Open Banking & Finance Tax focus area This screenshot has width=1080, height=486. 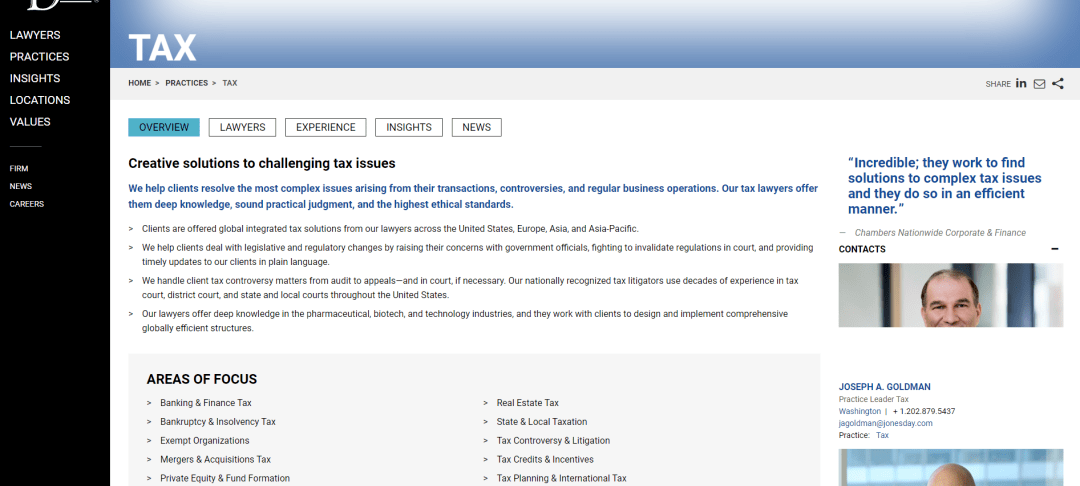coord(206,403)
